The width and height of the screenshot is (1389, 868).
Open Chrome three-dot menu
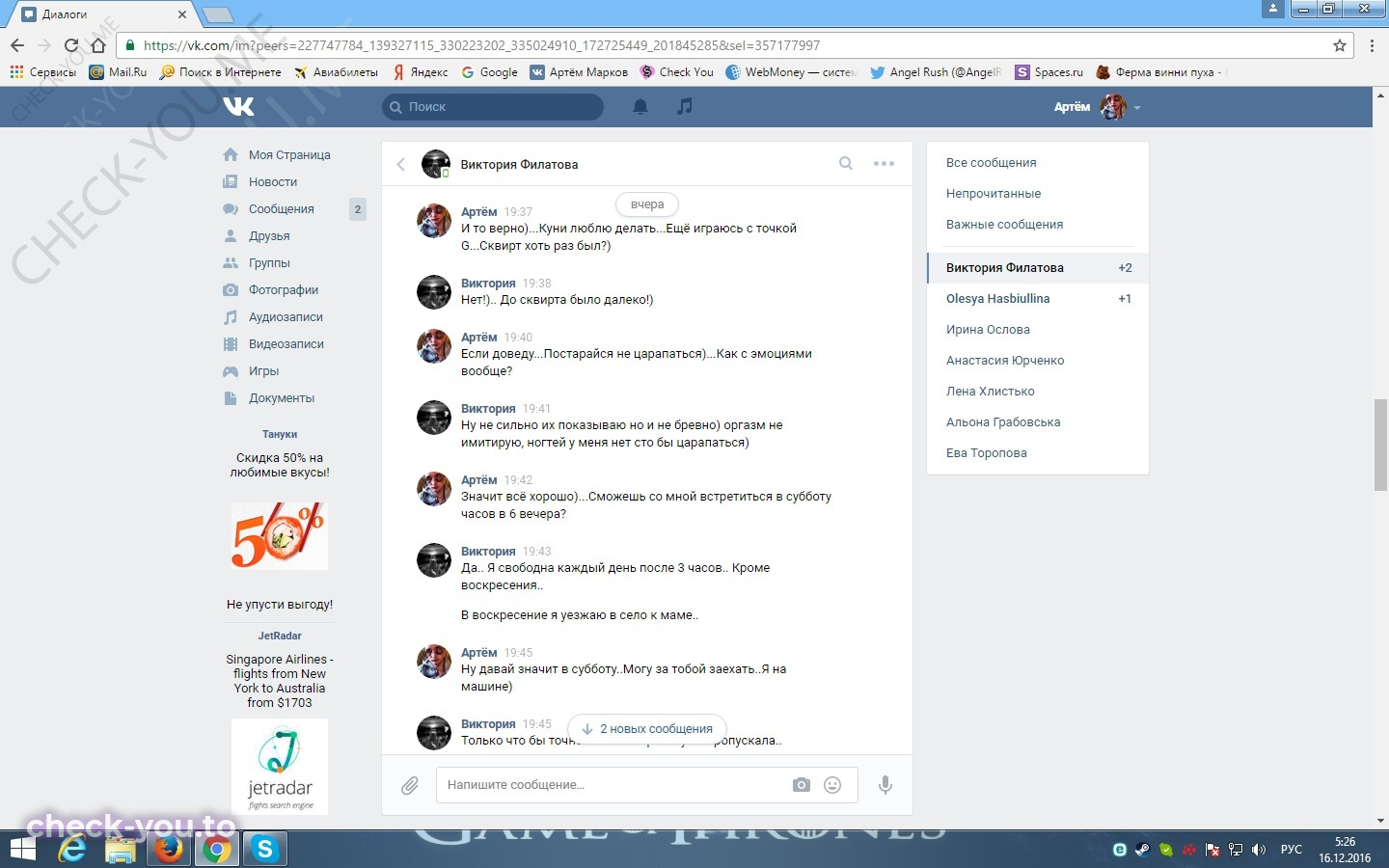click(x=1372, y=45)
